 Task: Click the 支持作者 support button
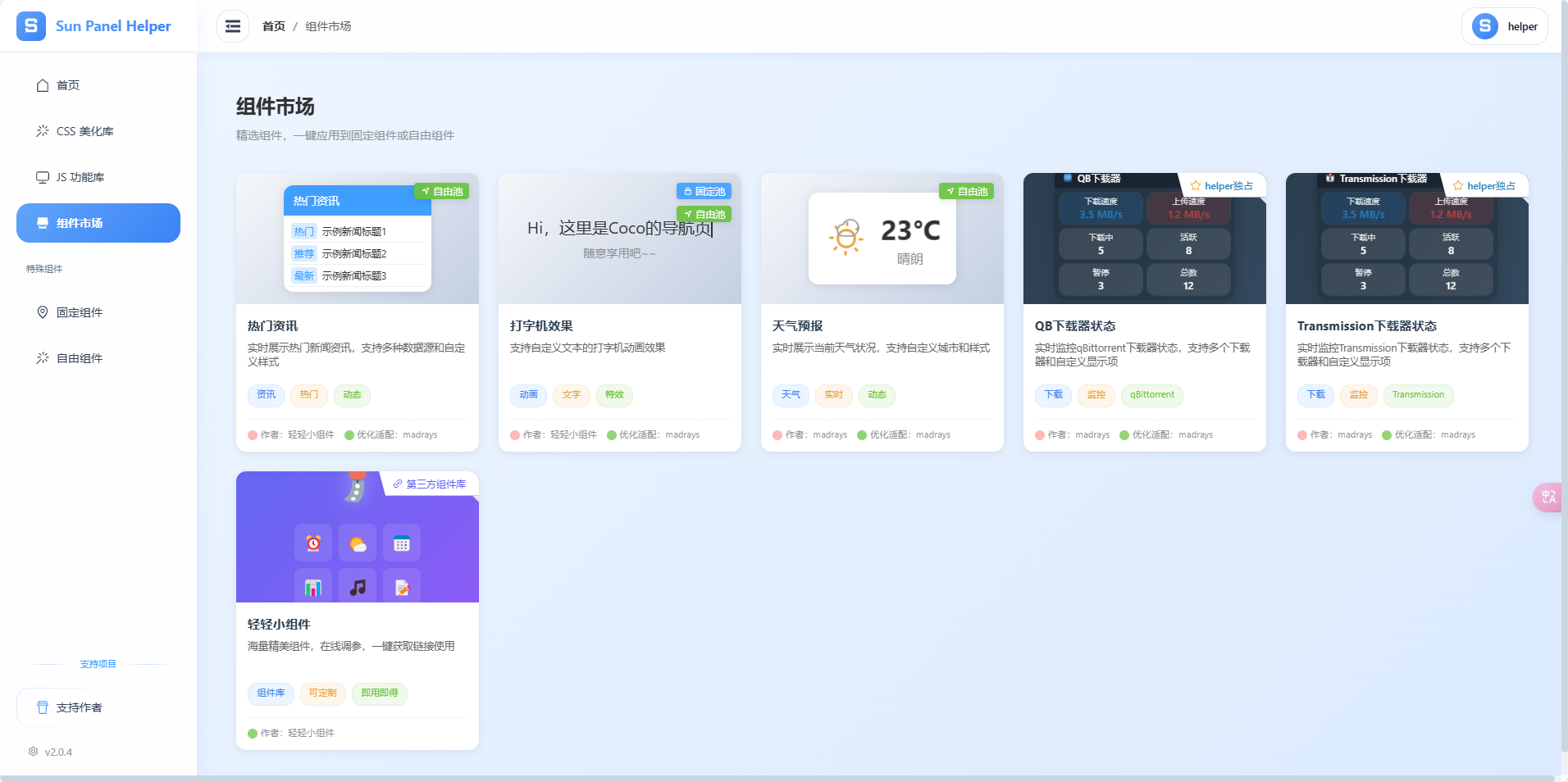79,707
